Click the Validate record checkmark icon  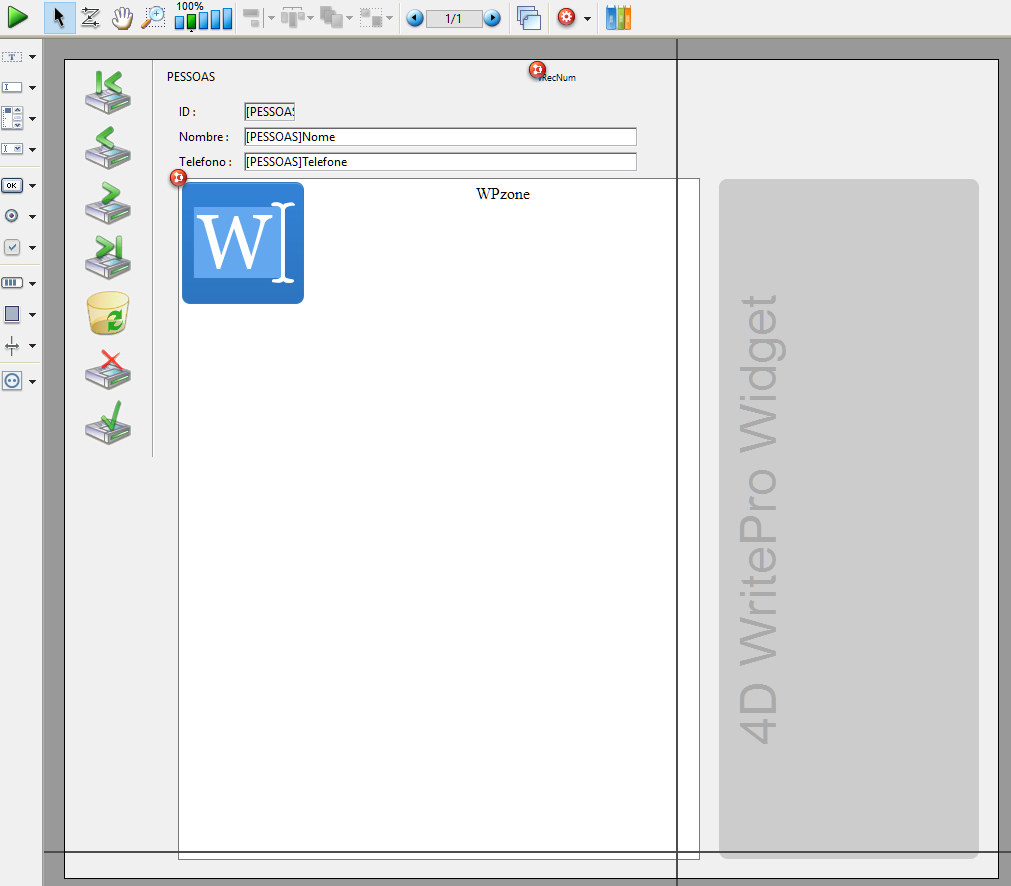click(x=108, y=423)
